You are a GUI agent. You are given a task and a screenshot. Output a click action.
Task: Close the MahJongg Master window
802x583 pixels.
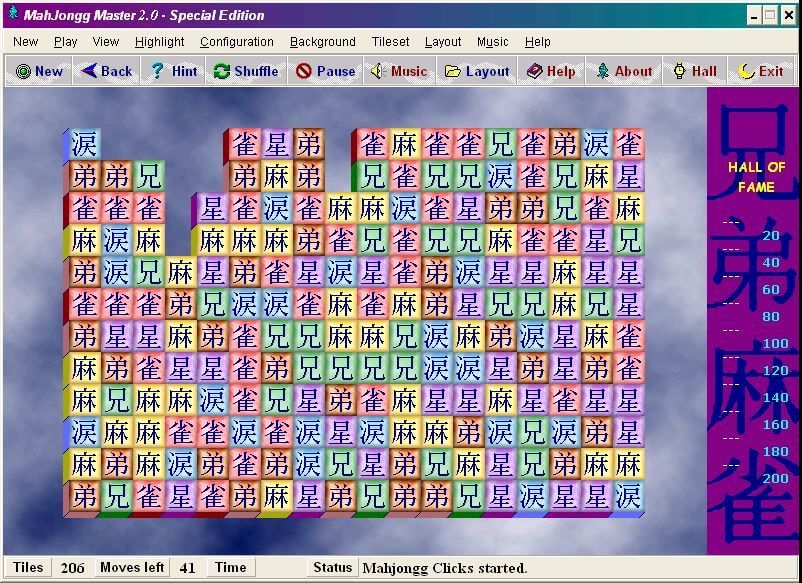click(x=788, y=16)
